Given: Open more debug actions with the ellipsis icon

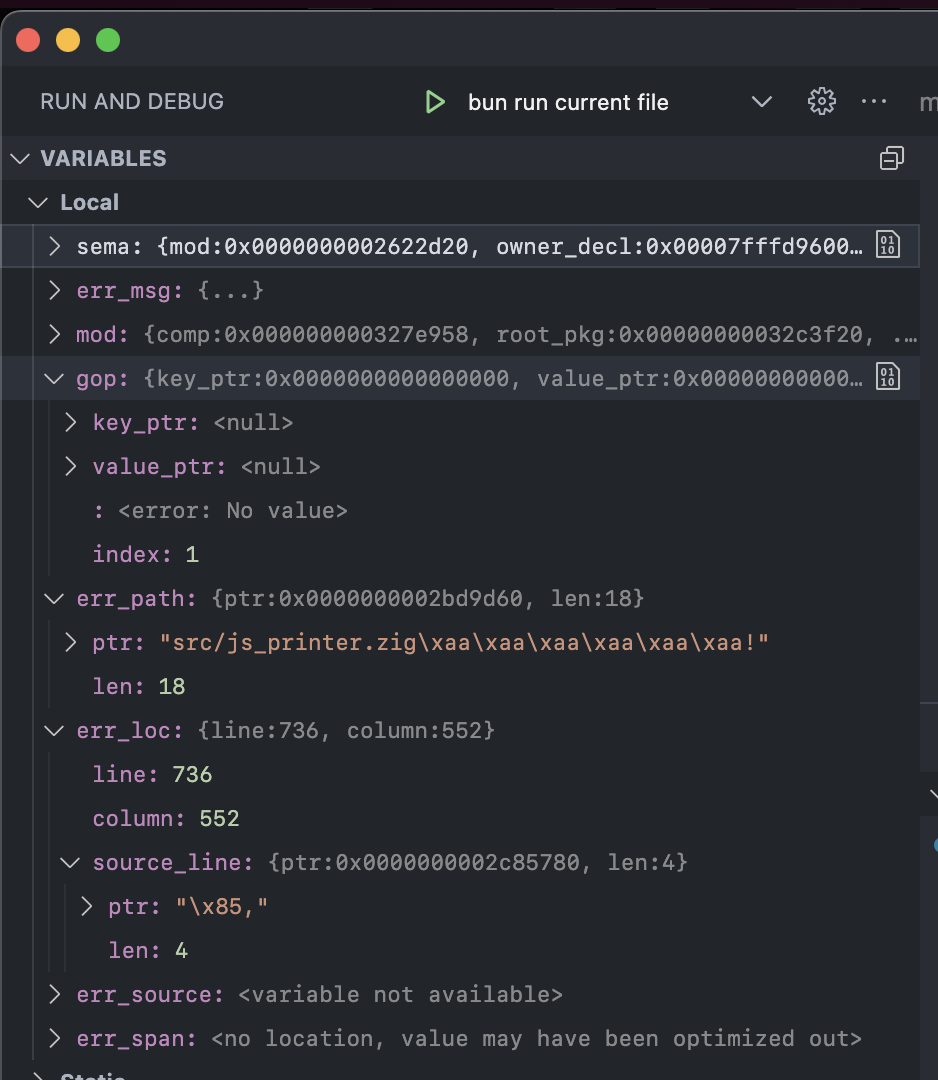Looking at the screenshot, I should point(874,101).
